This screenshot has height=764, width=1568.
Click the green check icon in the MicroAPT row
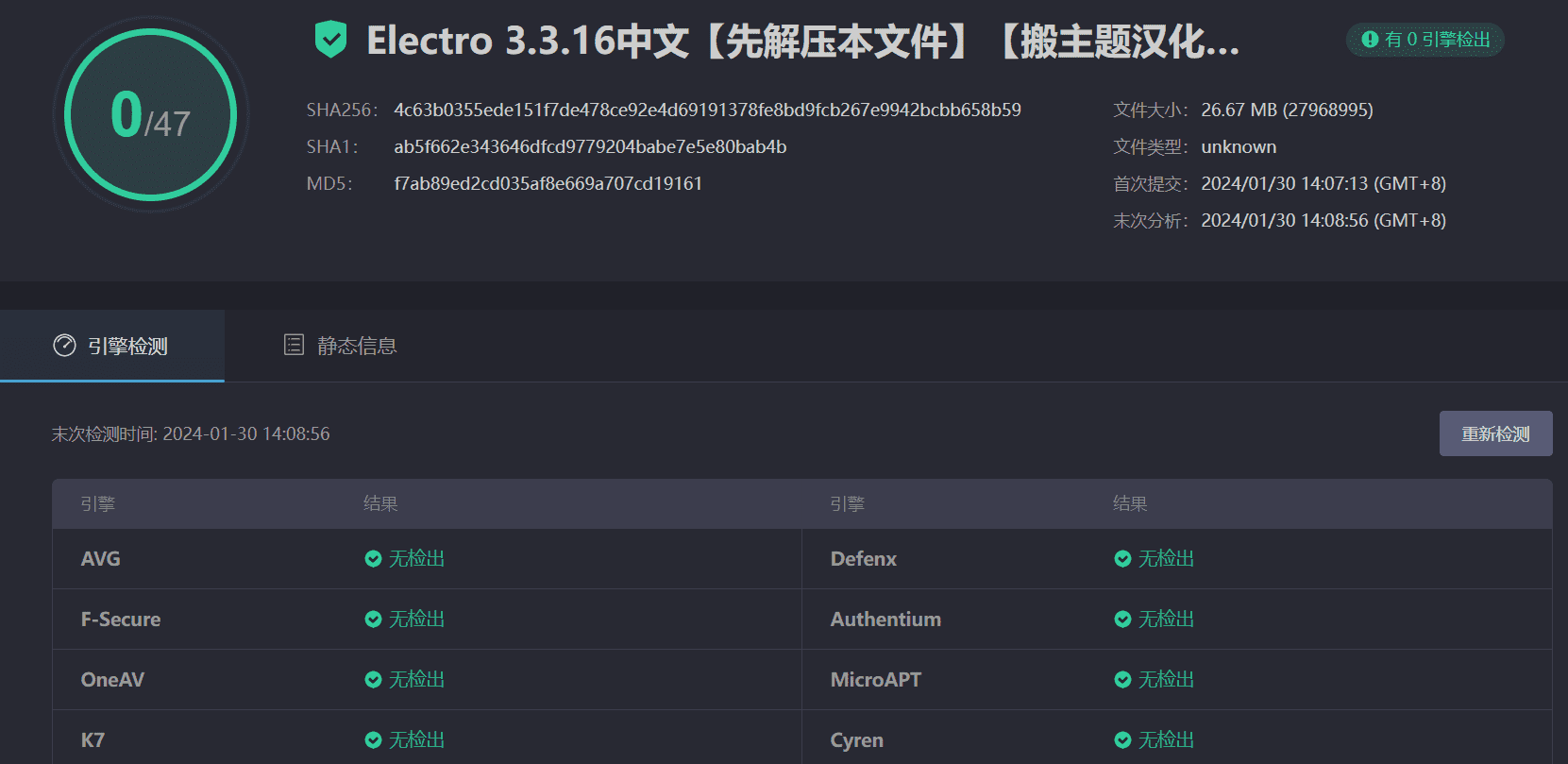point(1122,680)
